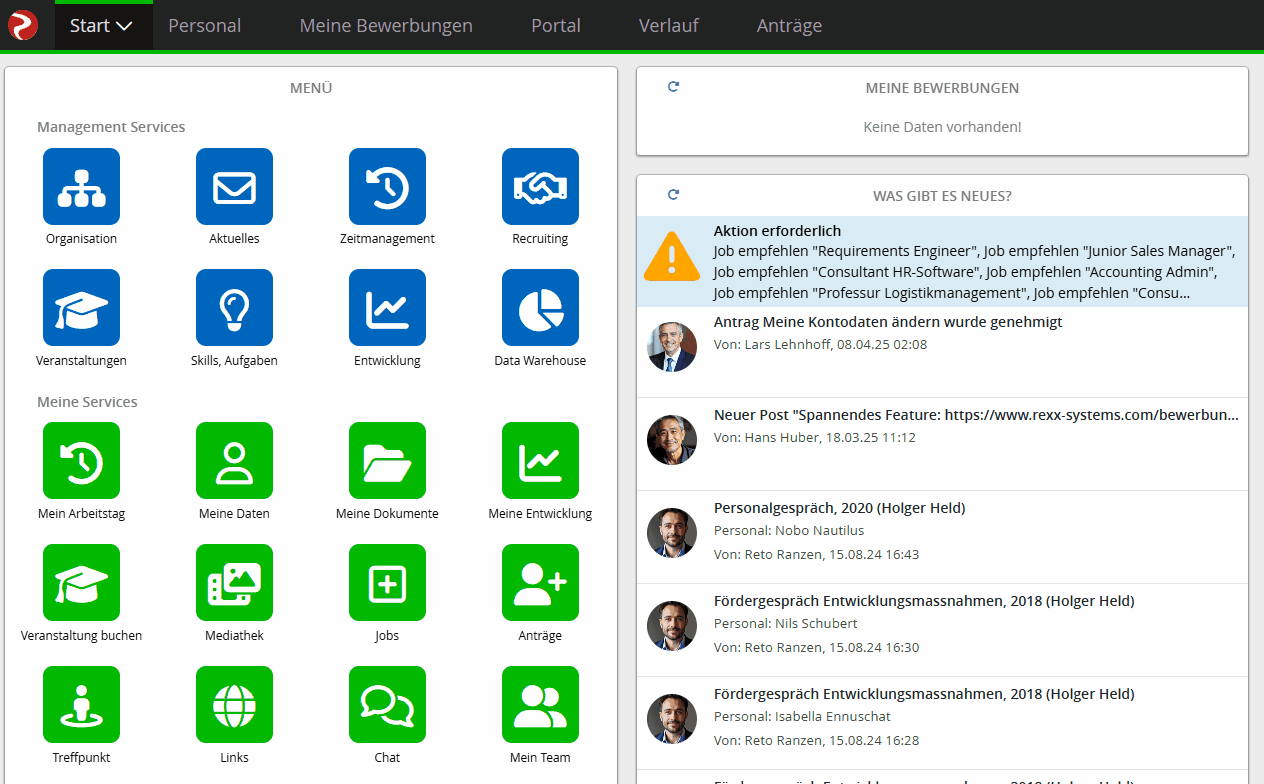This screenshot has height=784, width=1264.
Task: Open the Aktuelles envelope icon
Action: click(234, 186)
